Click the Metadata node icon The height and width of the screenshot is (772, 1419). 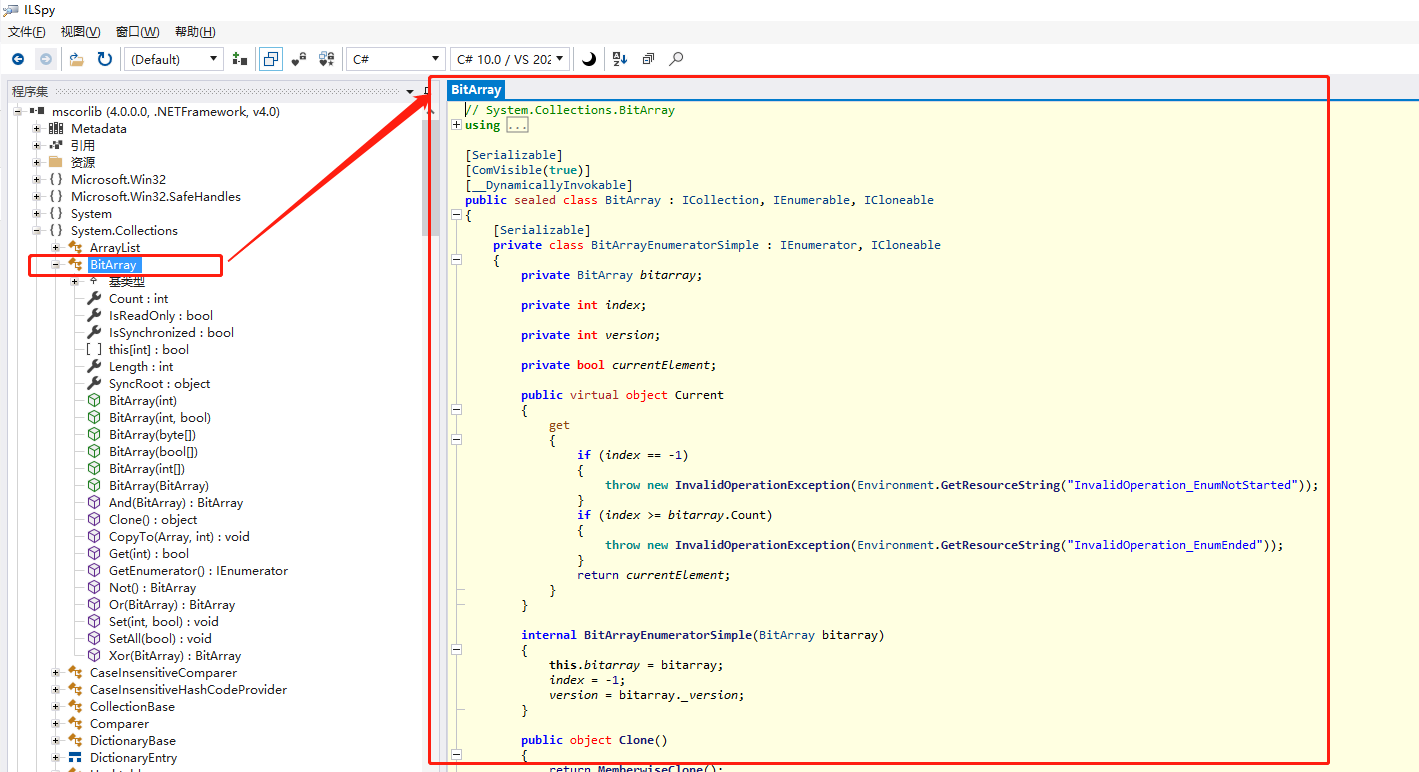pyautogui.click(x=56, y=128)
